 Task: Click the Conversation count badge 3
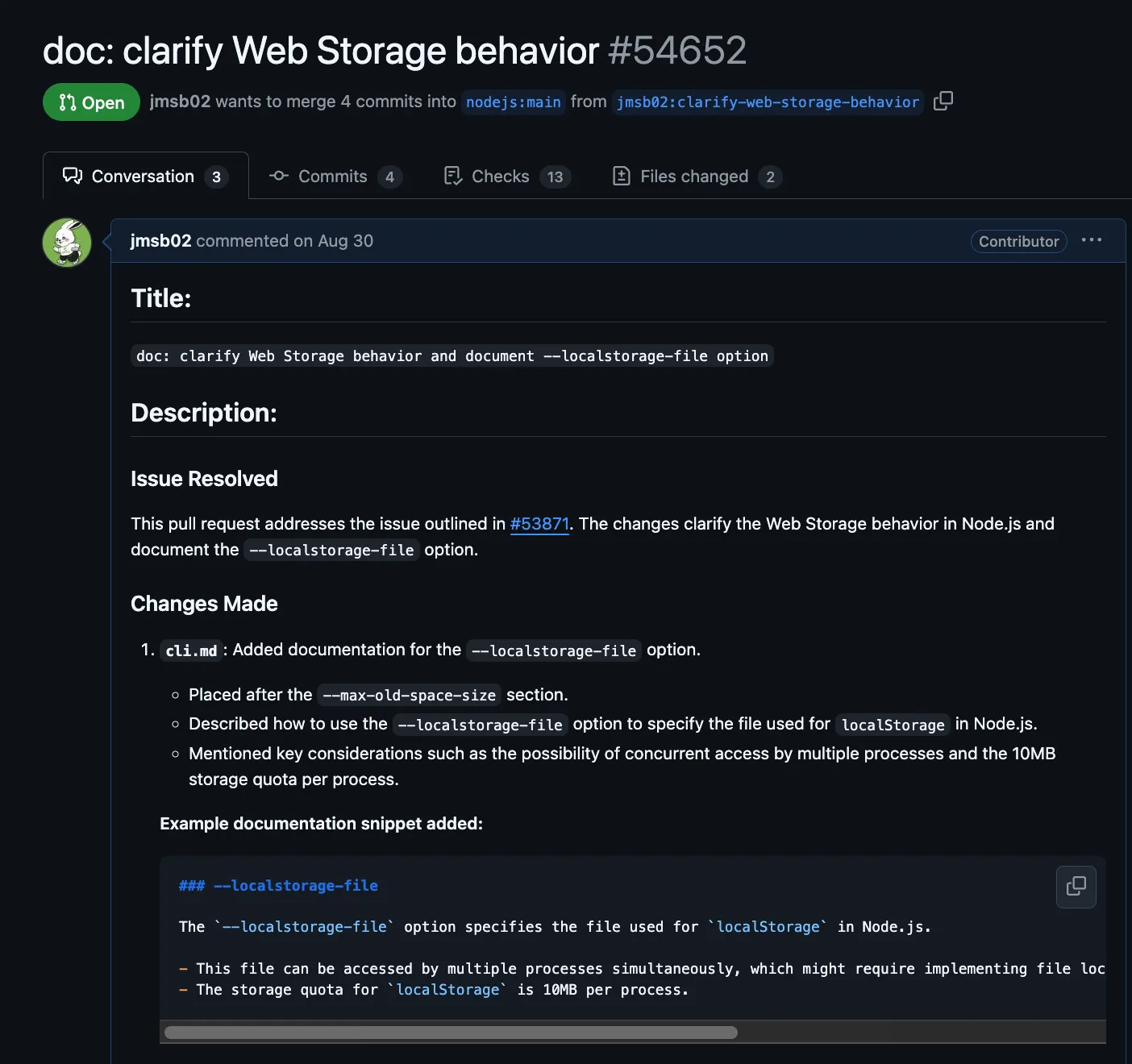[216, 177]
